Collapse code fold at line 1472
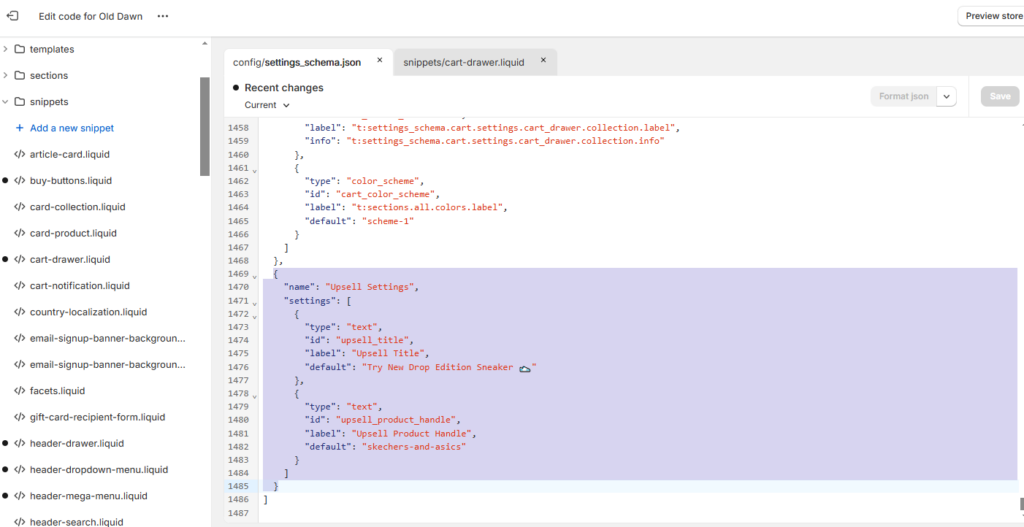The width and height of the screenshot is (1024, 527). tap(254, 316)
